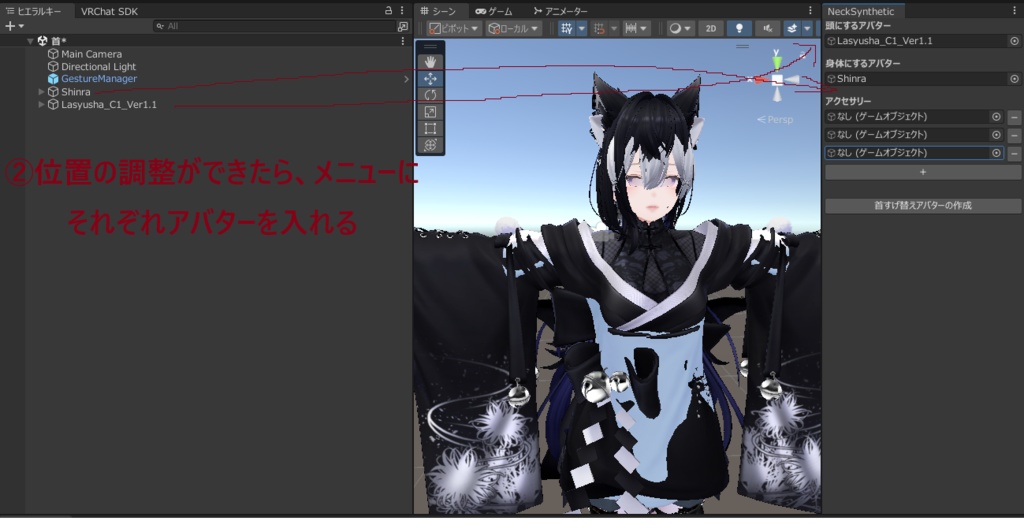Expand the Shinra object in hierarchy
The width and height of the screenshot is (1024, 532).
[x=41, y=92]
